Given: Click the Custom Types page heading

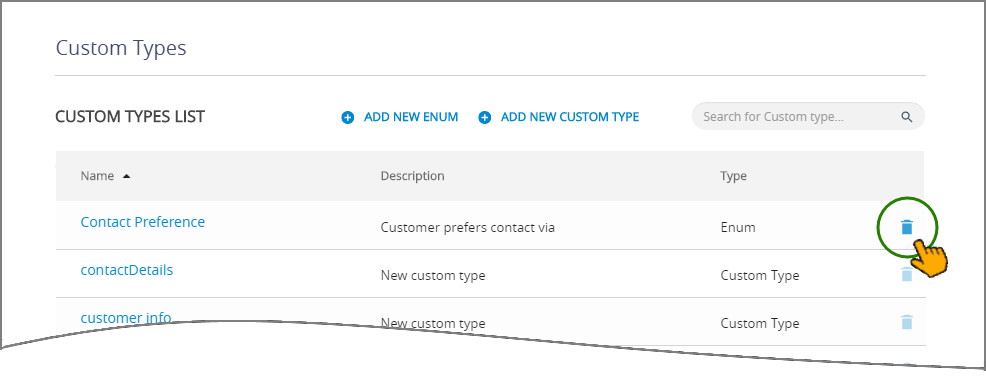Looking at the screenshot, I should [x=121, y=48].
